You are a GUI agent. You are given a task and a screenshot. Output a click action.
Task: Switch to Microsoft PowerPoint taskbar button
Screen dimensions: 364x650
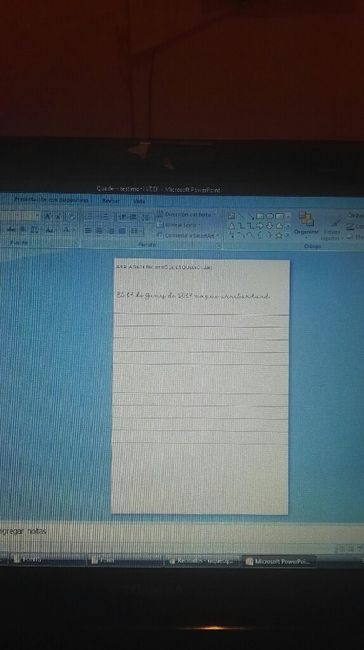[x=280, y=562]
